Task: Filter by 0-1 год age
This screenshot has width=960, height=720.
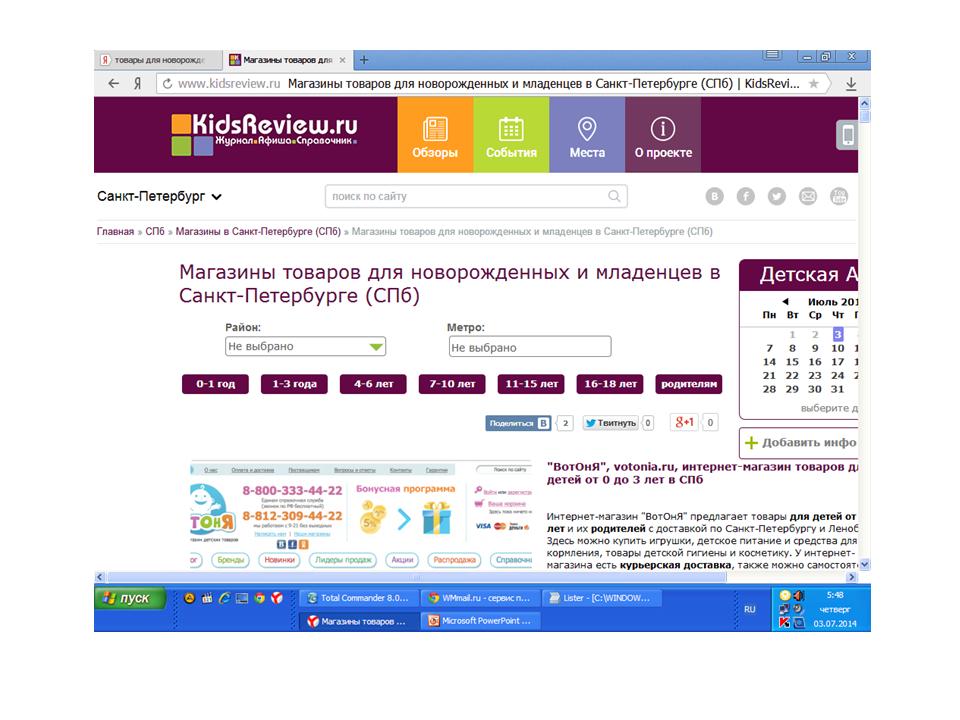Action: tap(216, 384)
